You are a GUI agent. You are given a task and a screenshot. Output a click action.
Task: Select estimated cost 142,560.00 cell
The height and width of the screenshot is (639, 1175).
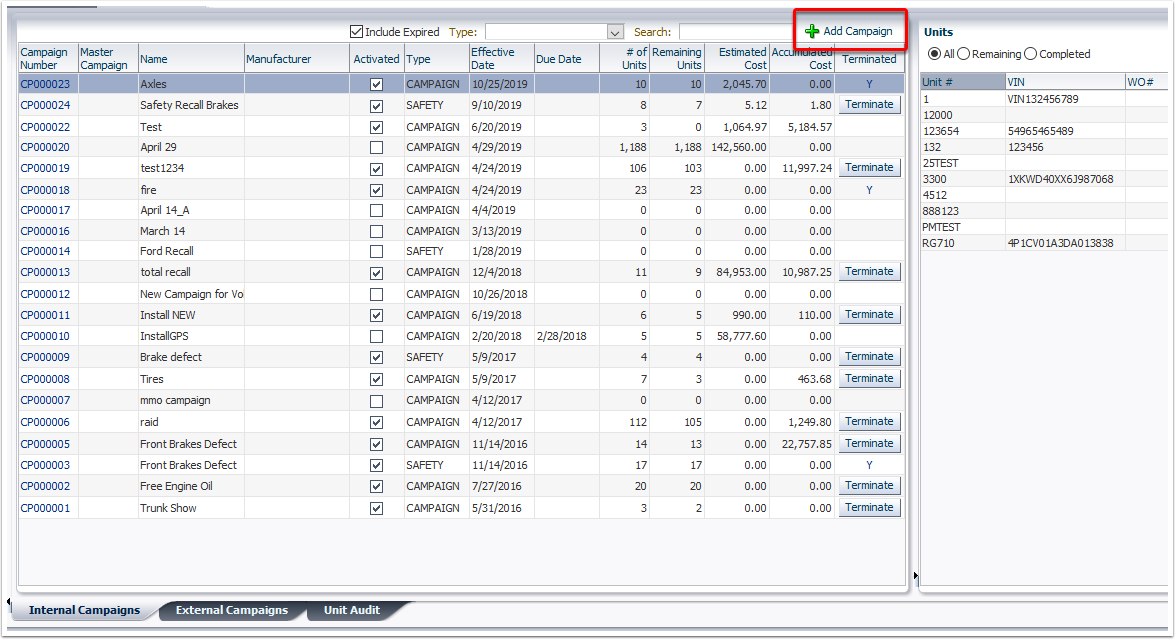(739, 148)
